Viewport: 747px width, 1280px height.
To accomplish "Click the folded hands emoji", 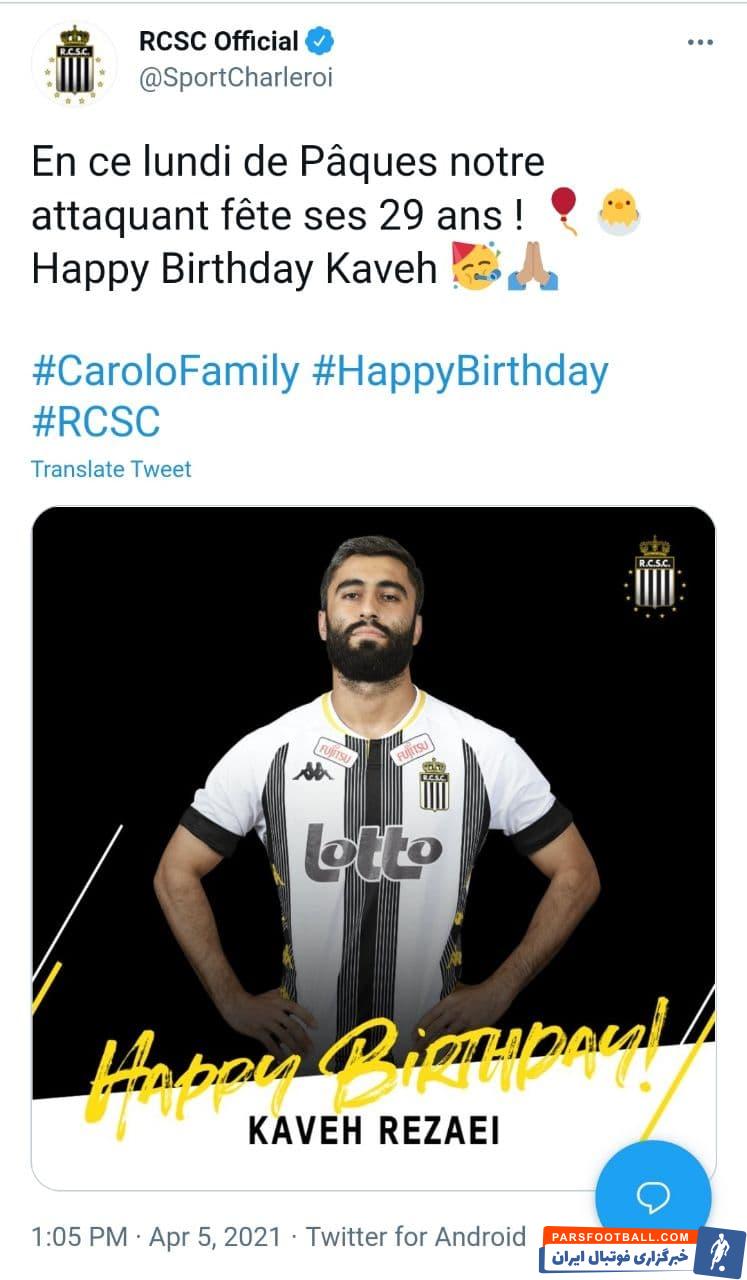I will (532, 265).
